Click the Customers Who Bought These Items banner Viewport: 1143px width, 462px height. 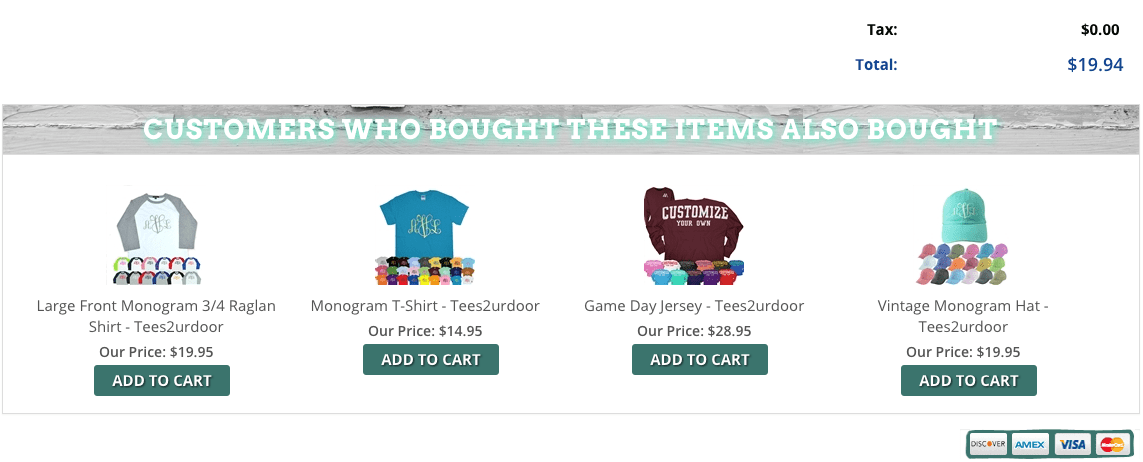[x=571, y=130]
